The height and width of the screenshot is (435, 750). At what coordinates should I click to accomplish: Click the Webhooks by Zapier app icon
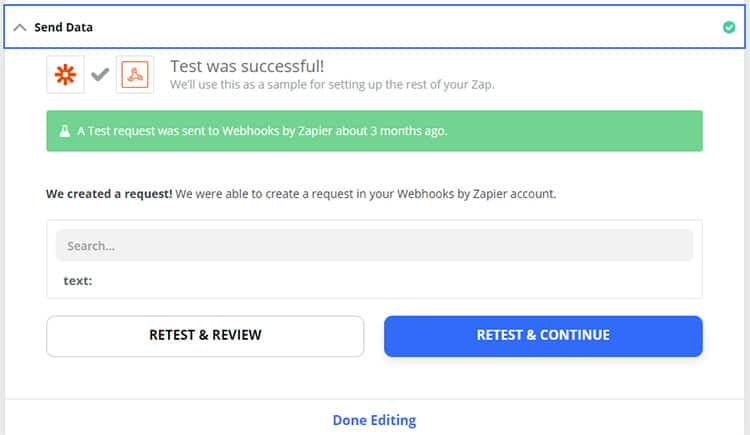coord(135,75)
